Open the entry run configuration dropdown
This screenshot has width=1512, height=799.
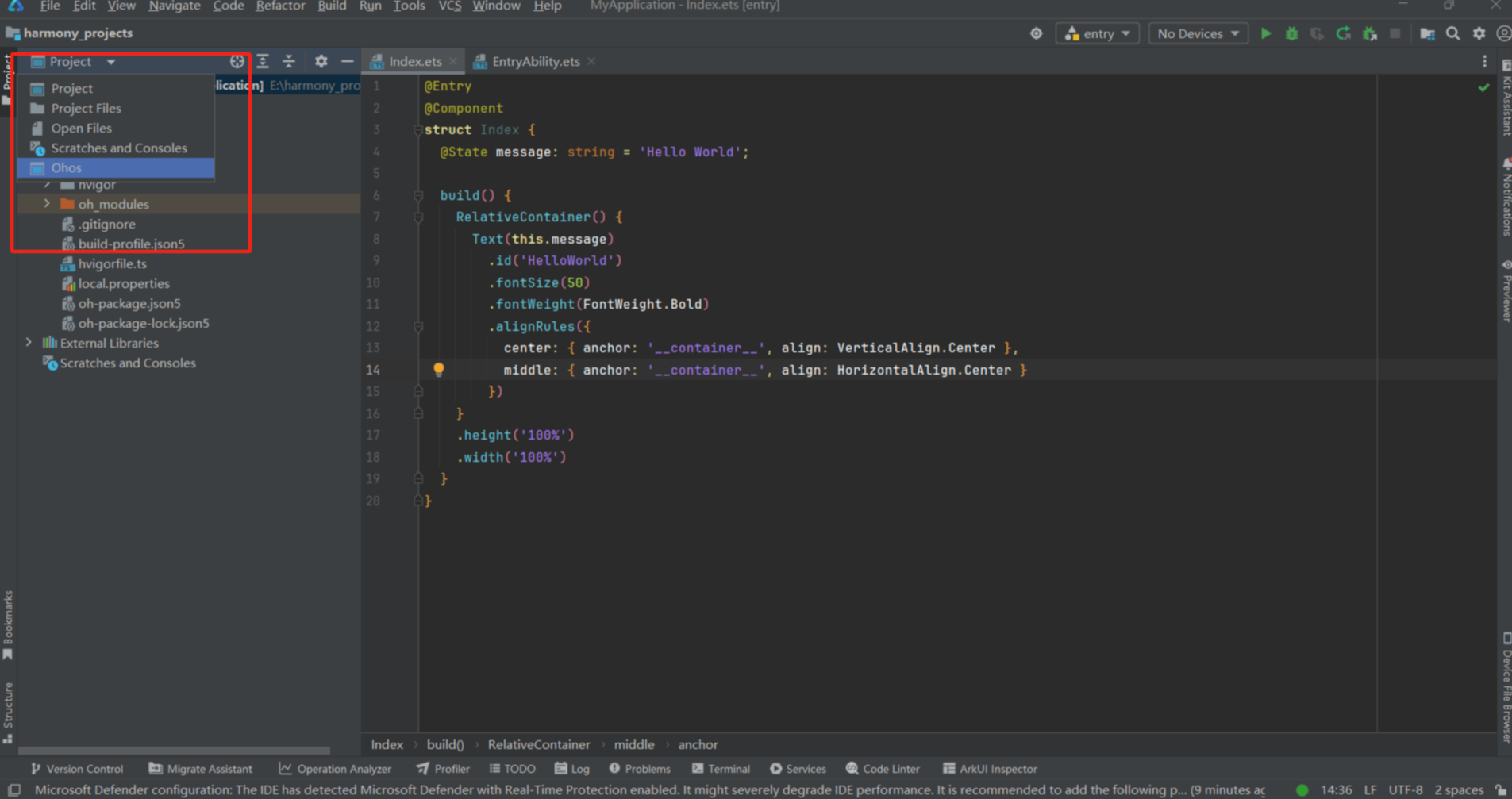click(x=1098, y=33)
